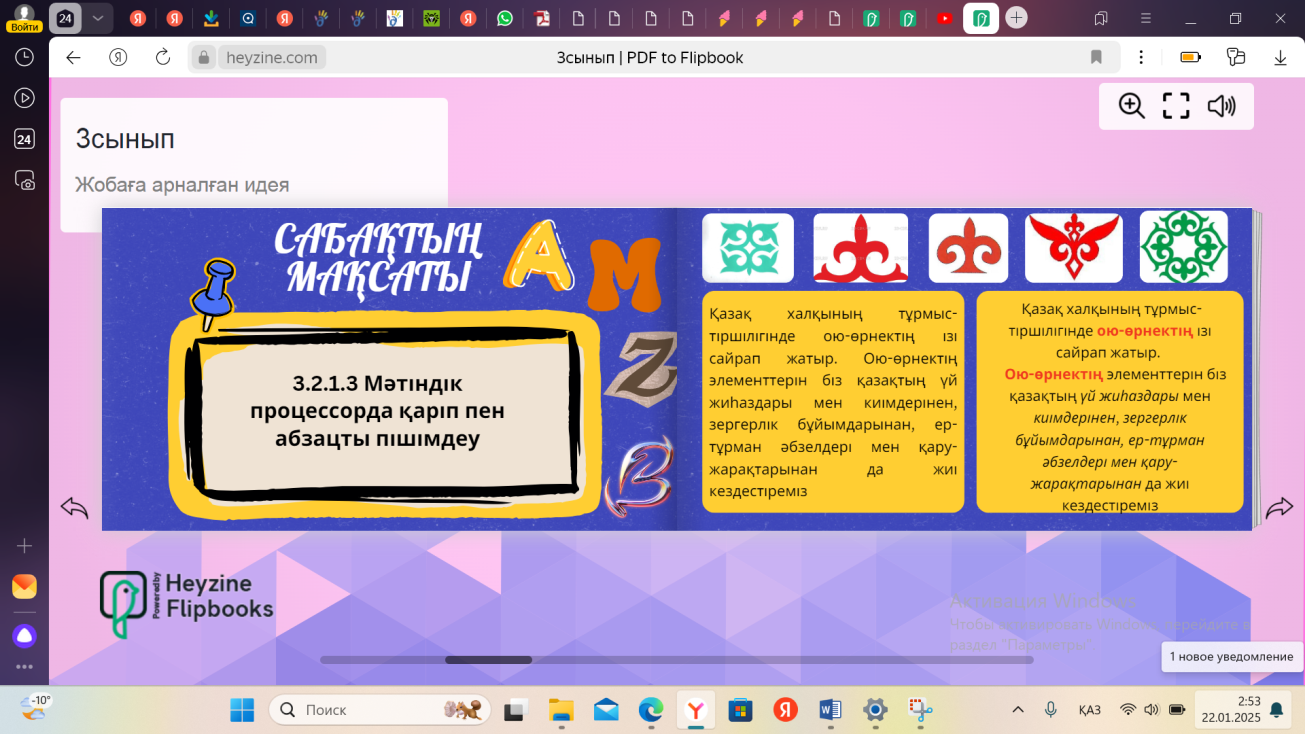1305x734 pixels.
Task: Switch to the YouTube tab
Action: tap(945, 18)
